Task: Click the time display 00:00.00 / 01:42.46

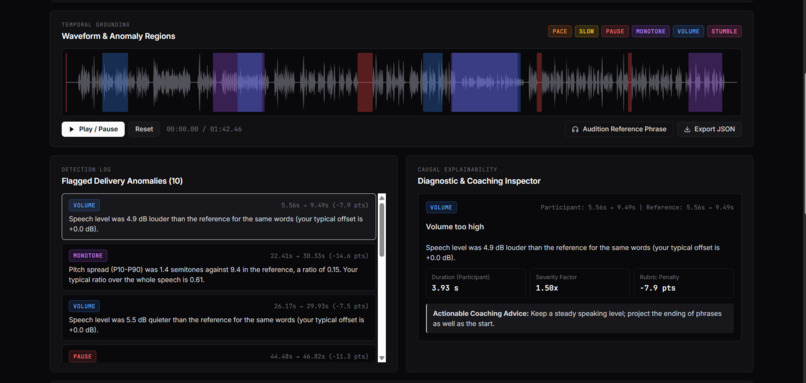Action: (204, 130)
